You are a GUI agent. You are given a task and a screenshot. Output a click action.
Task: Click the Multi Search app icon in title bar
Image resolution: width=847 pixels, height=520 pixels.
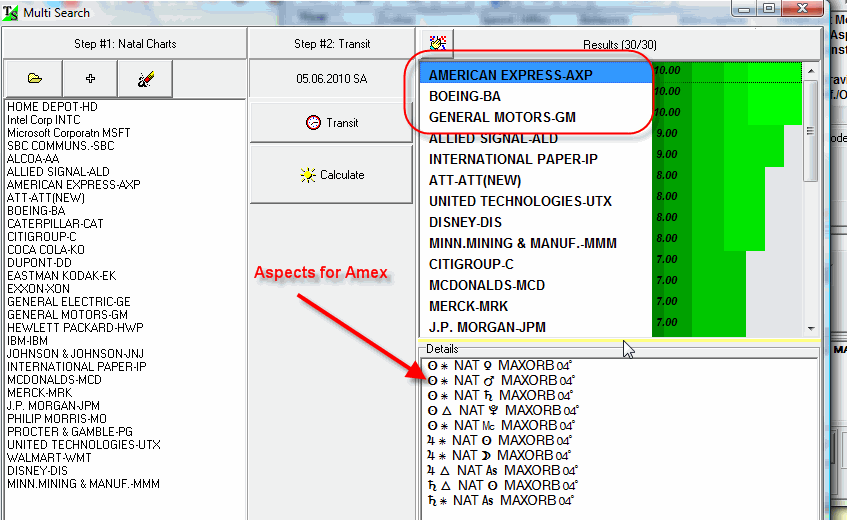12,12
